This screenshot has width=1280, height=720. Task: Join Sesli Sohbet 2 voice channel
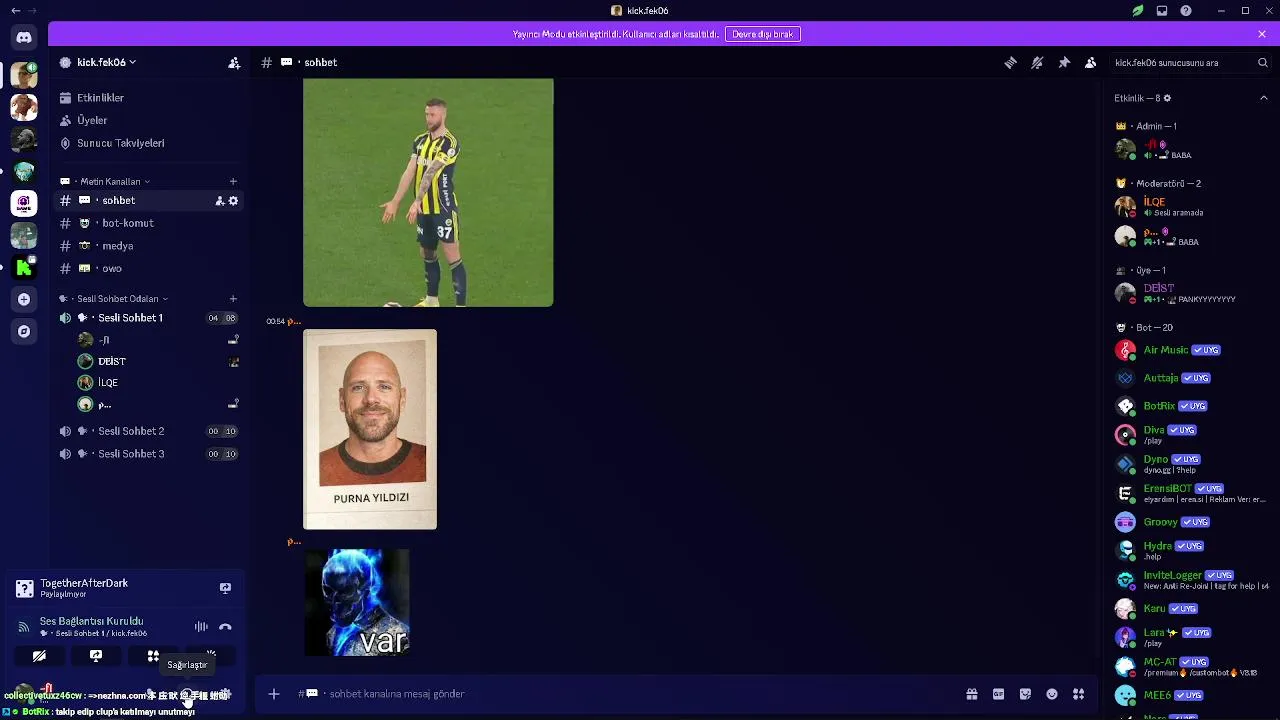point(149,431)
